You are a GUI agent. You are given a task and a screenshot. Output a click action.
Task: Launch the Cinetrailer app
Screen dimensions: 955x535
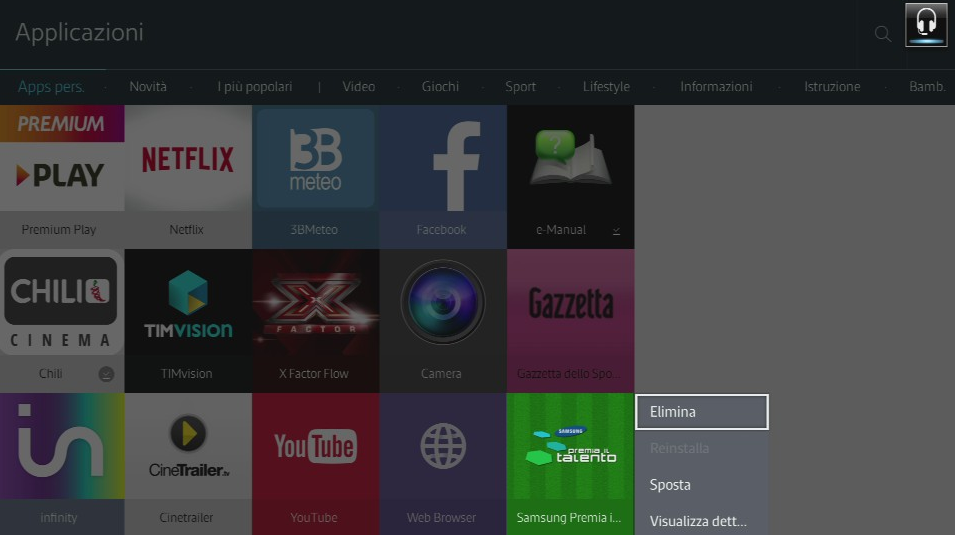188,464
